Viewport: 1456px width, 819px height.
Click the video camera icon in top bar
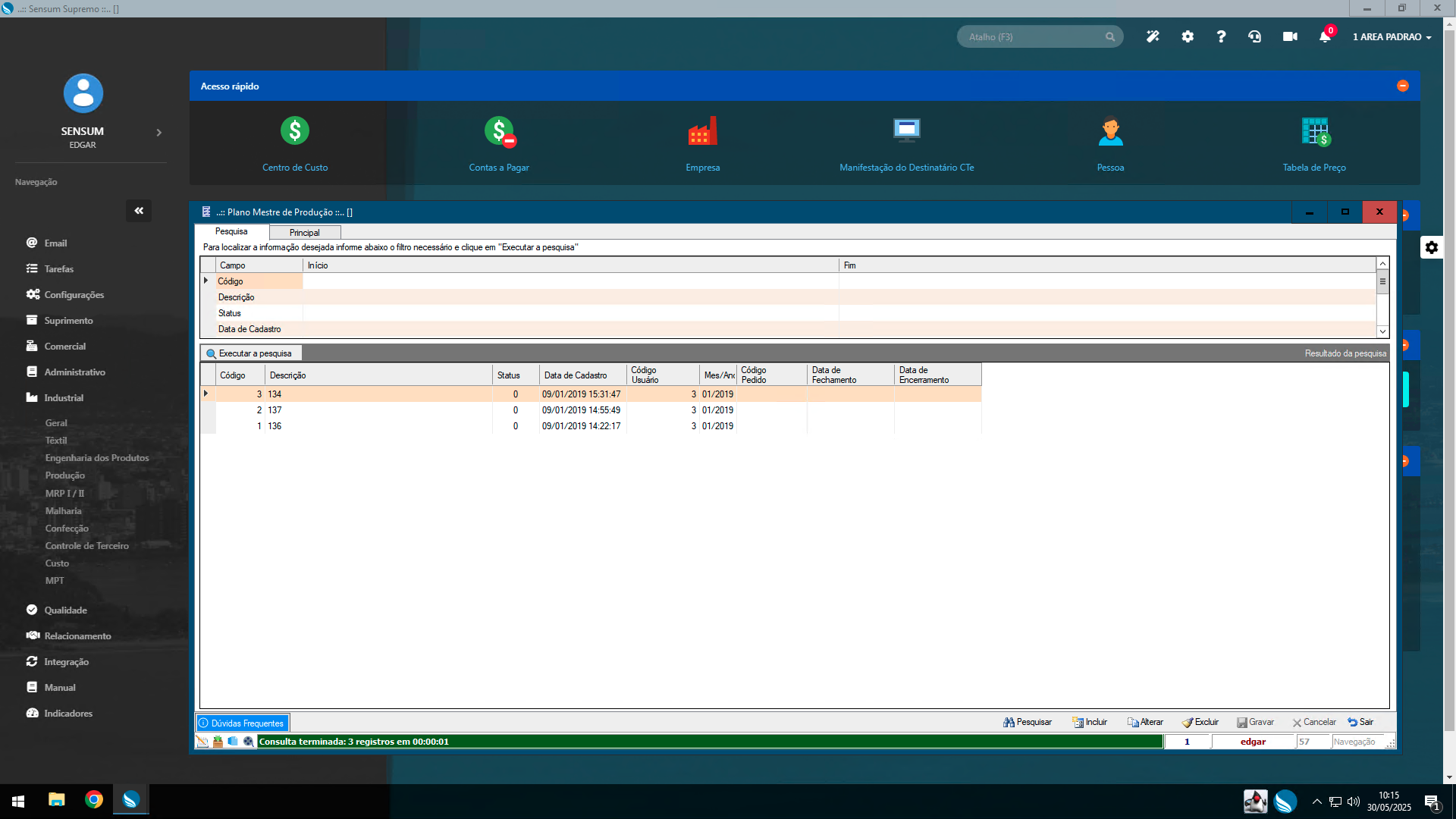[x=1290, y=36]
